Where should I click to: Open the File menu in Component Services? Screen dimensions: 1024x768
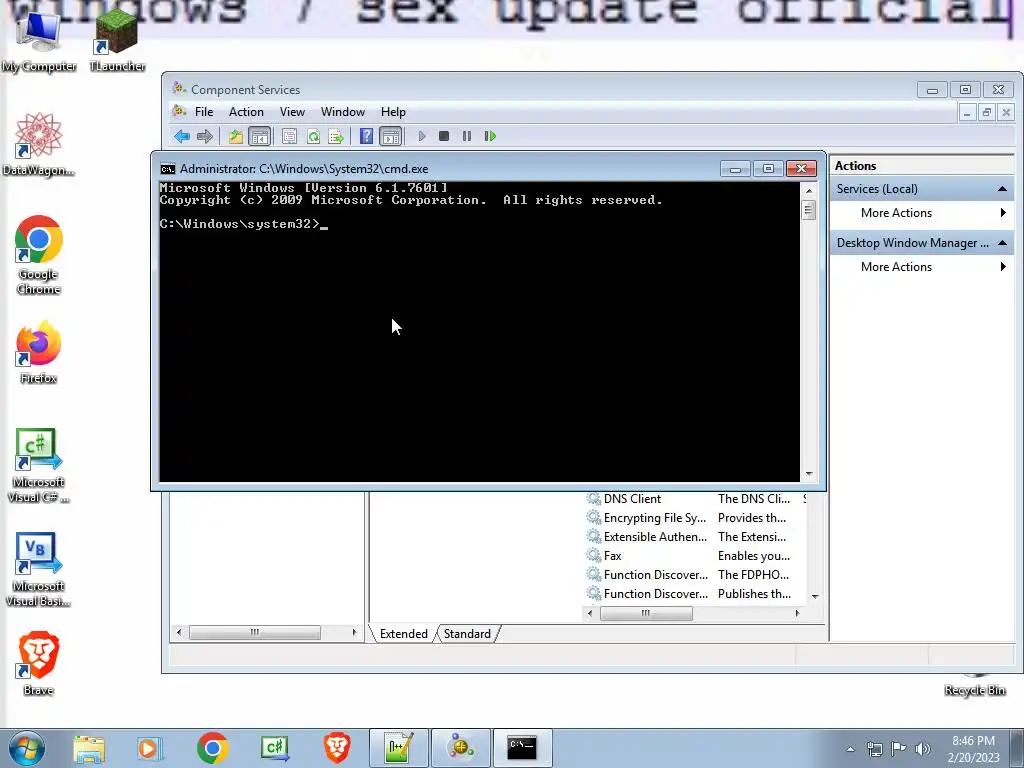pos(204,112)
